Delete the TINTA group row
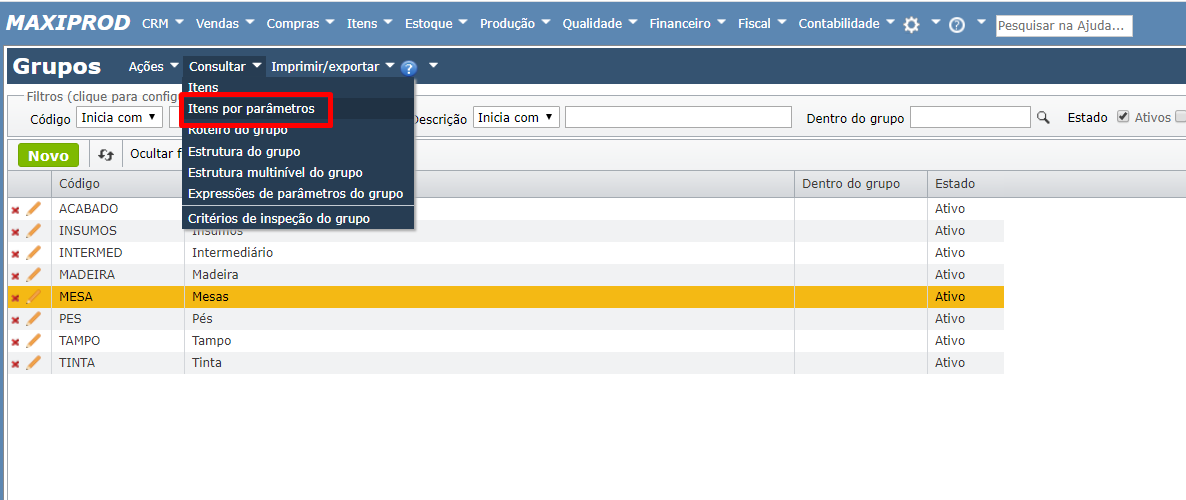 (15, 364)
